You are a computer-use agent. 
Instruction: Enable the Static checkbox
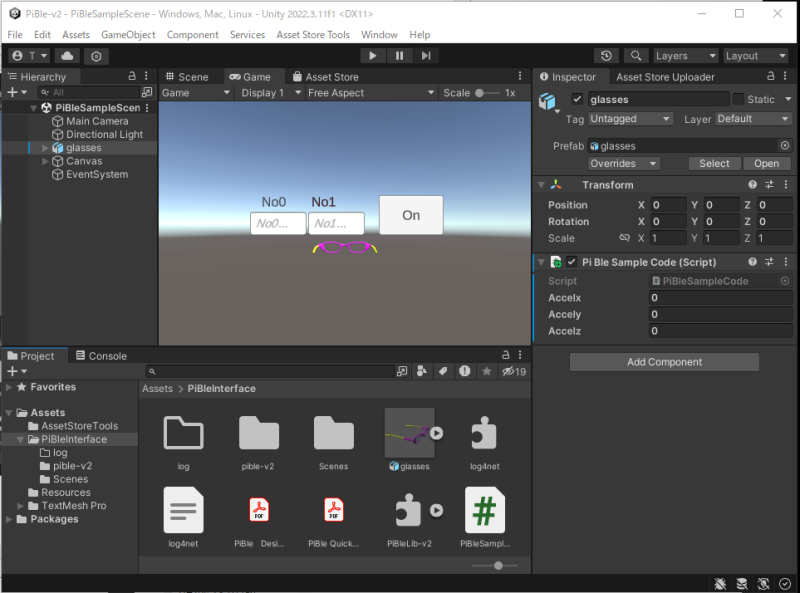pos(739,99)
